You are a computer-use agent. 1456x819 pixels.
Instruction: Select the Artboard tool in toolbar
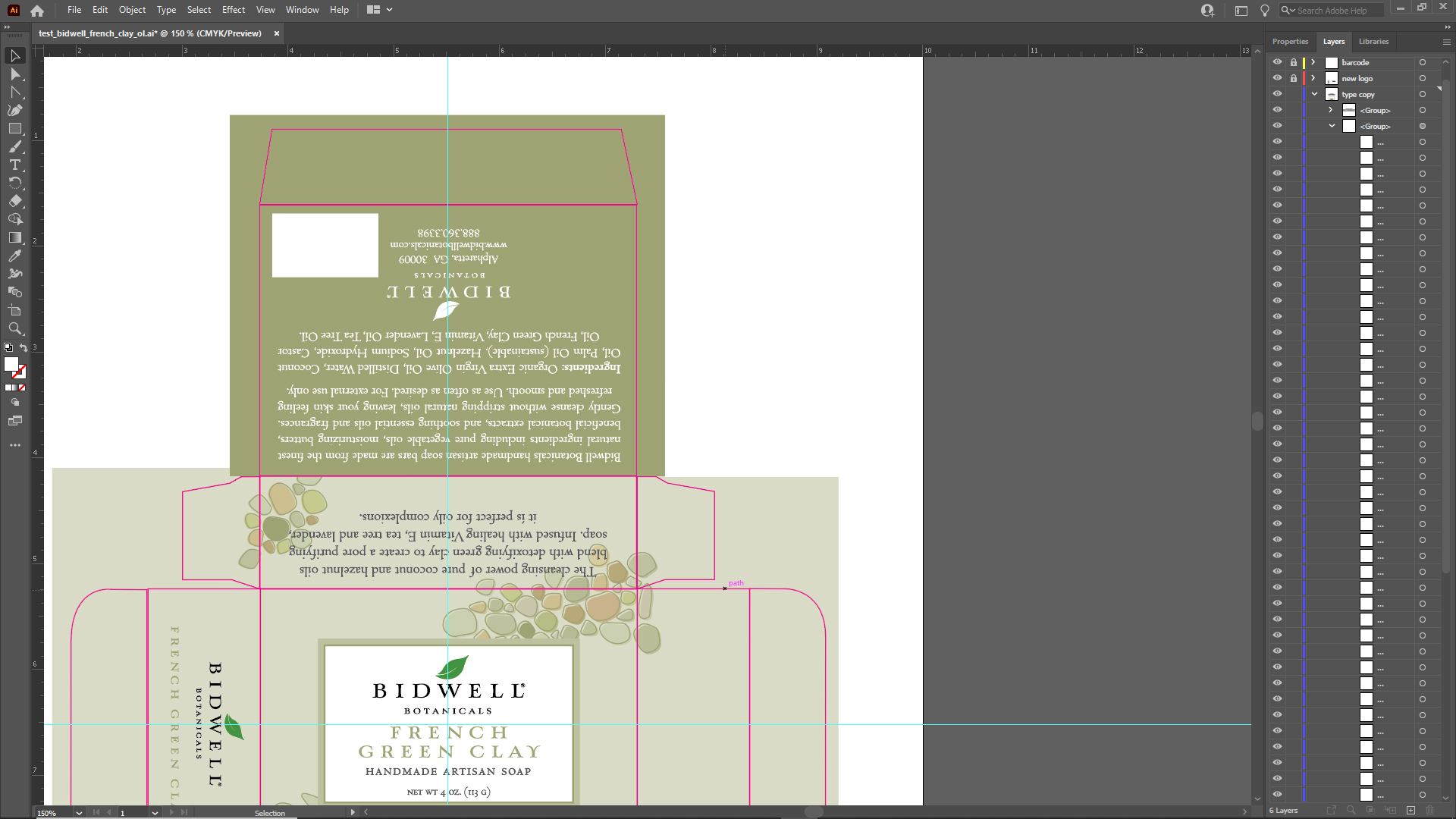click(15, 311)
